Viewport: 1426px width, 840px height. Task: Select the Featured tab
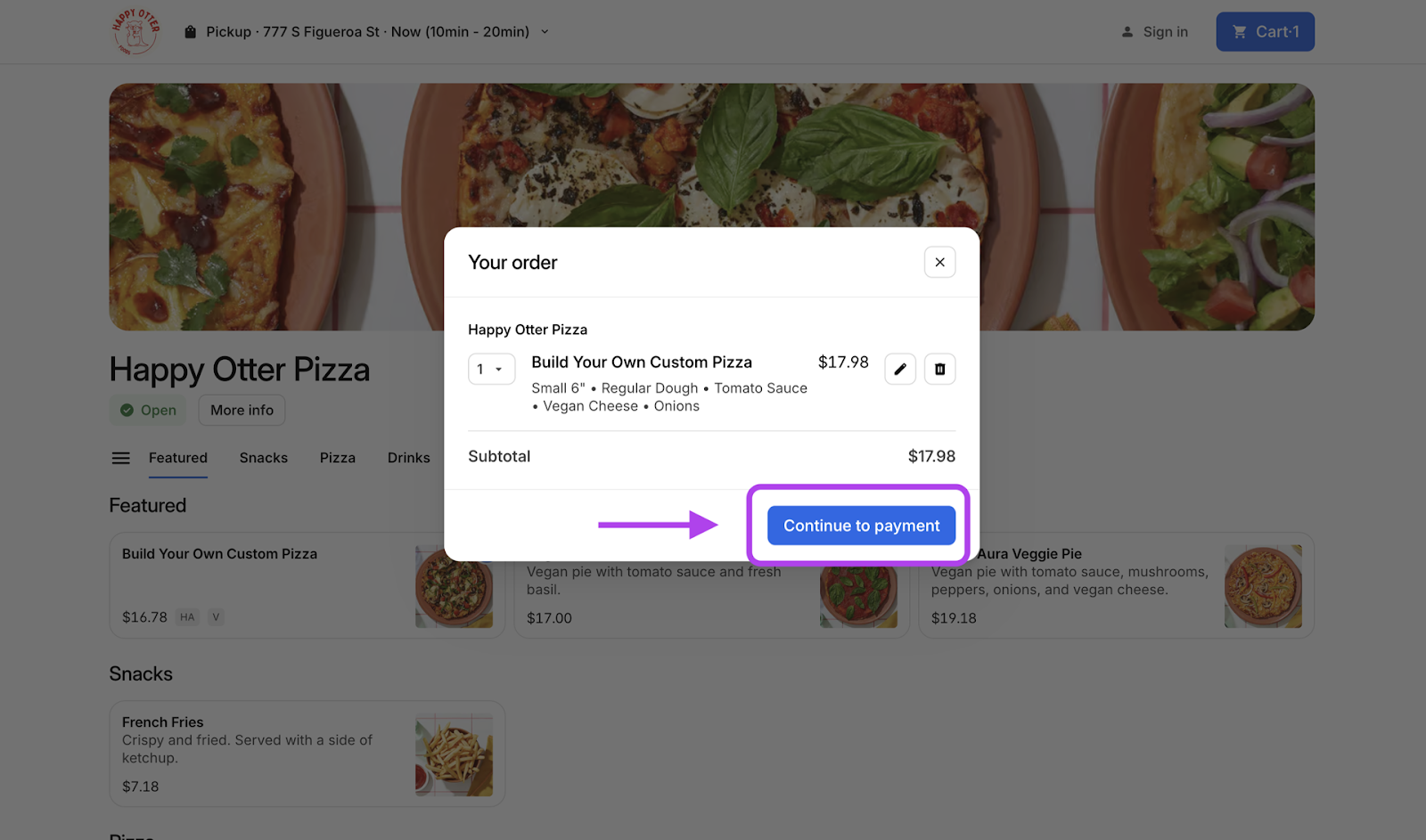(177, 458)
